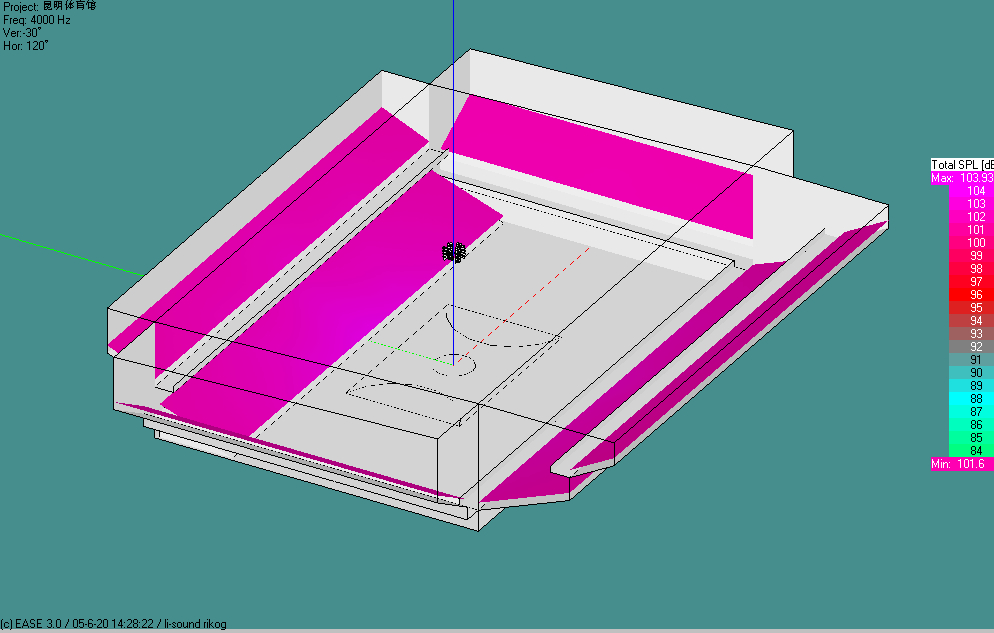
Task: Click the Project name label
Action: pos(49,6)
